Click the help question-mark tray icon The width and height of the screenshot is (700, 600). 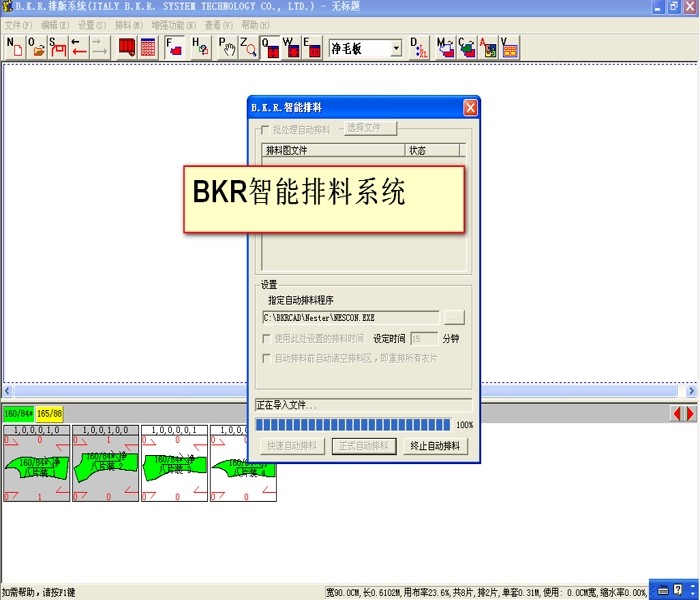(678, 590)
